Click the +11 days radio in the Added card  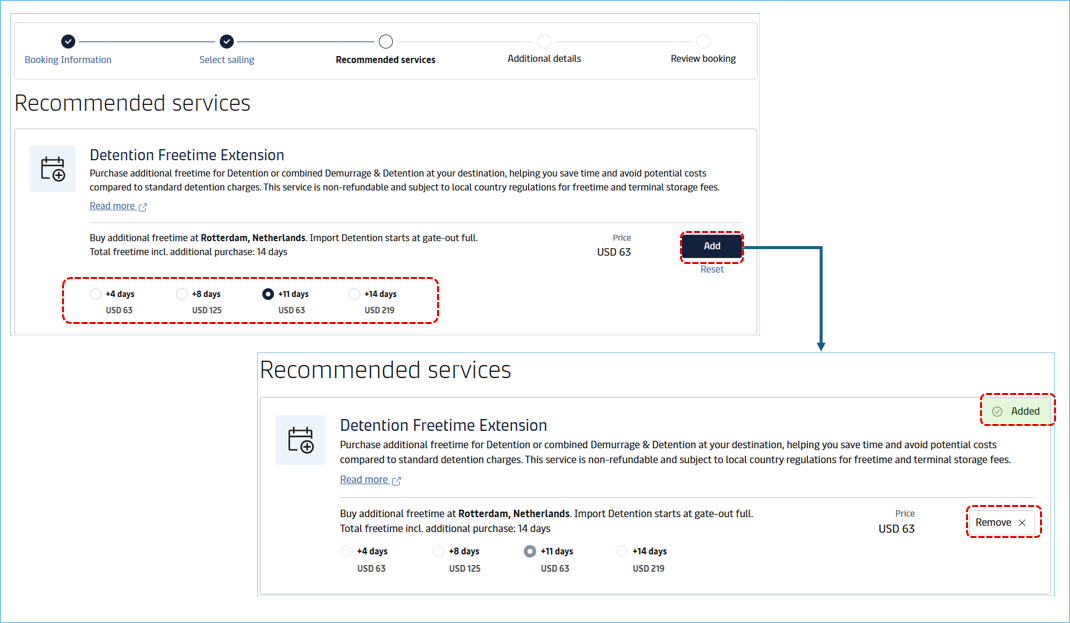(x=530, y=551)
